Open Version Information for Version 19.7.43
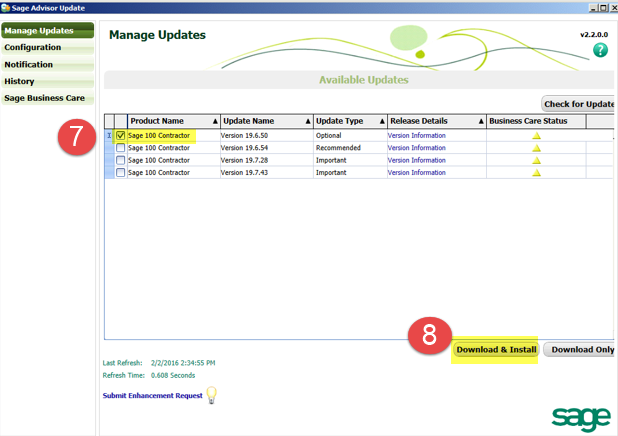Image resolution: width=618 pixels, height=436 pixels. [417, 173]
